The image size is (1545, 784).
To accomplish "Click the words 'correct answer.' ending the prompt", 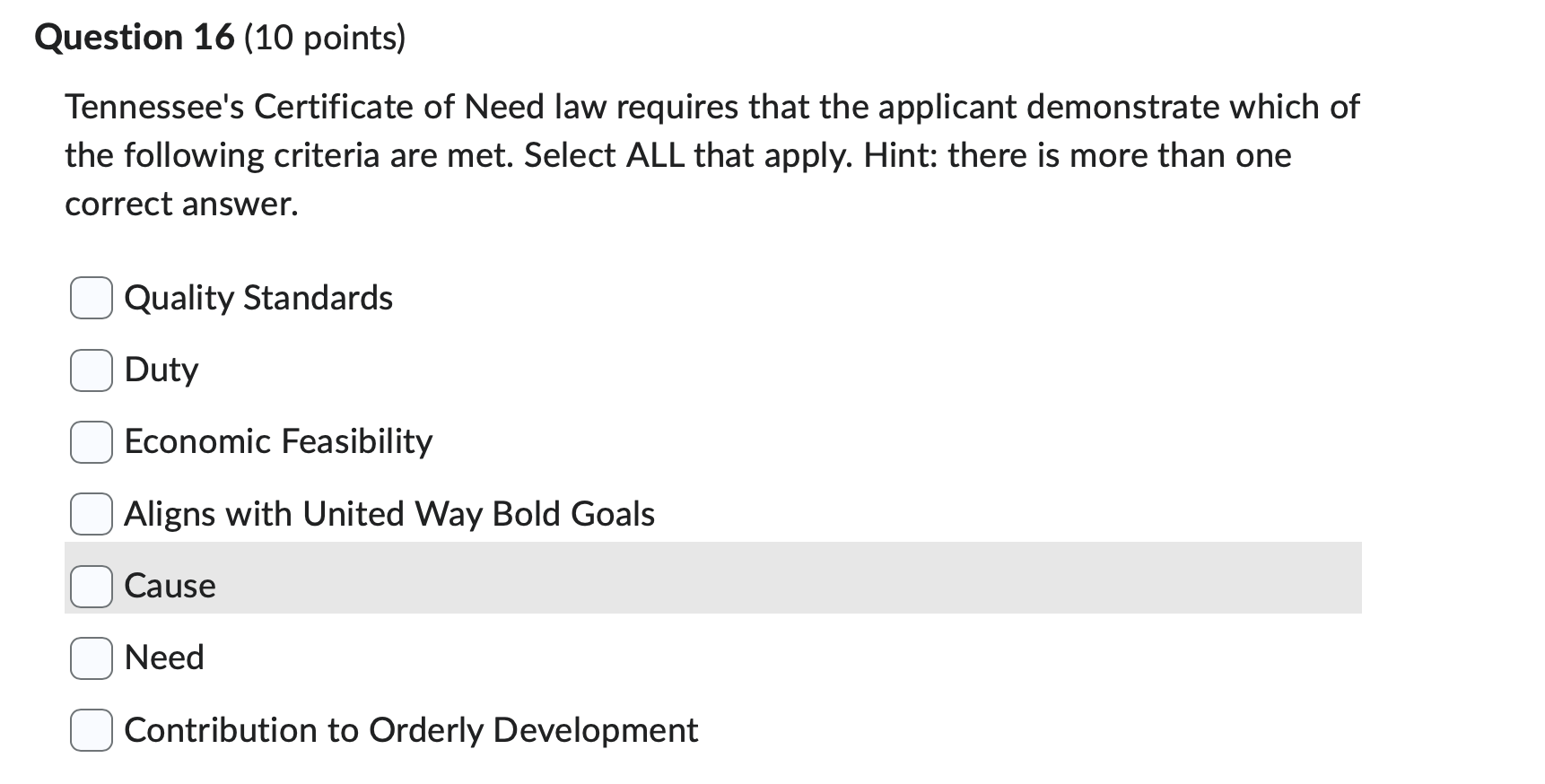I will click(x=181, y=205).
